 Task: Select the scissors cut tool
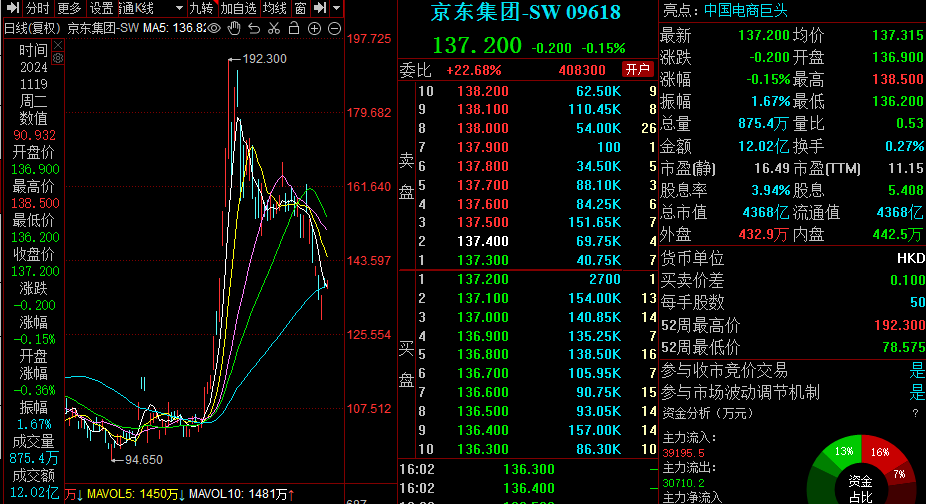click(x=274, y=28)
